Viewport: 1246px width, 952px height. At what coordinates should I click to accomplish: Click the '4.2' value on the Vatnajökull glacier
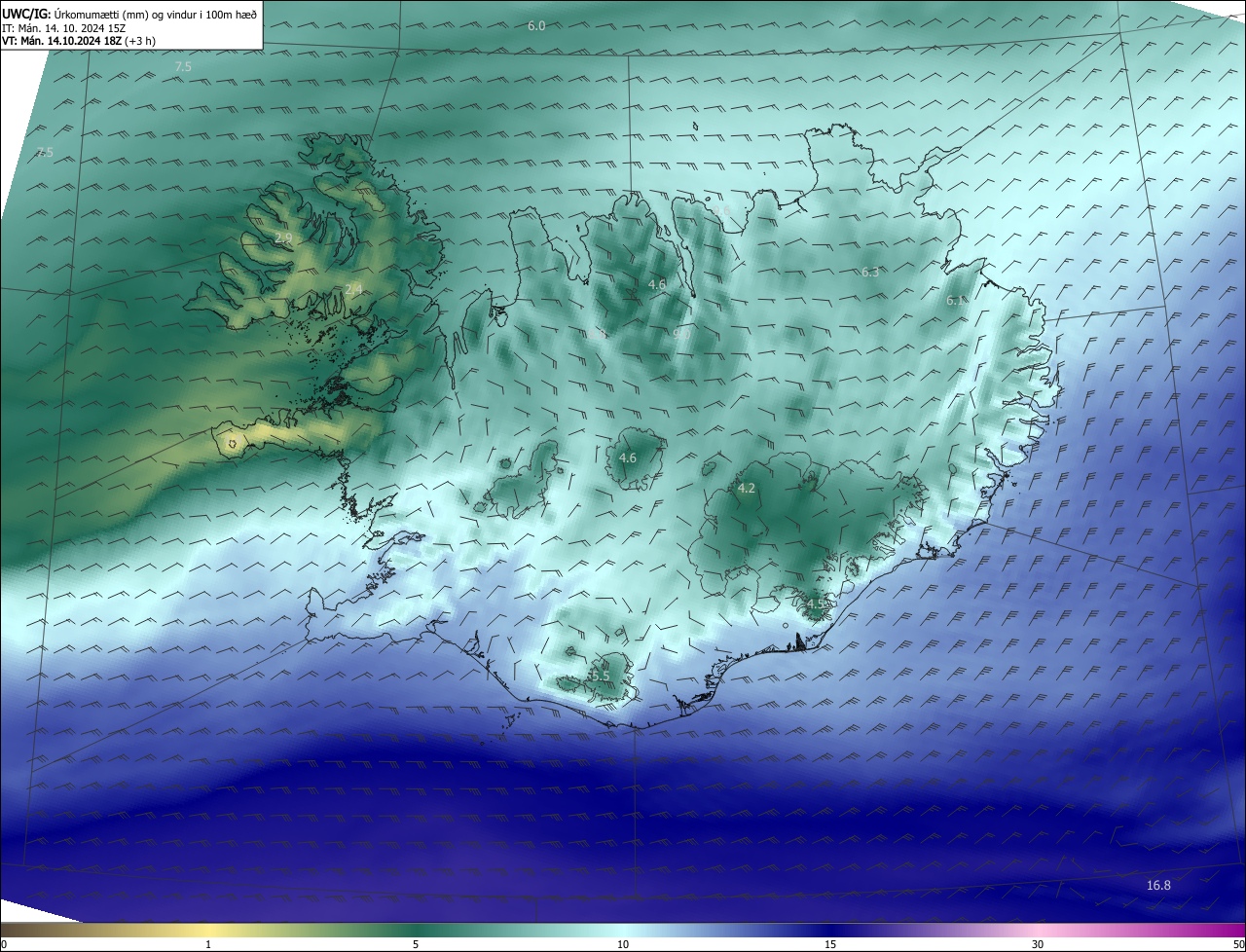click(747, 488)
